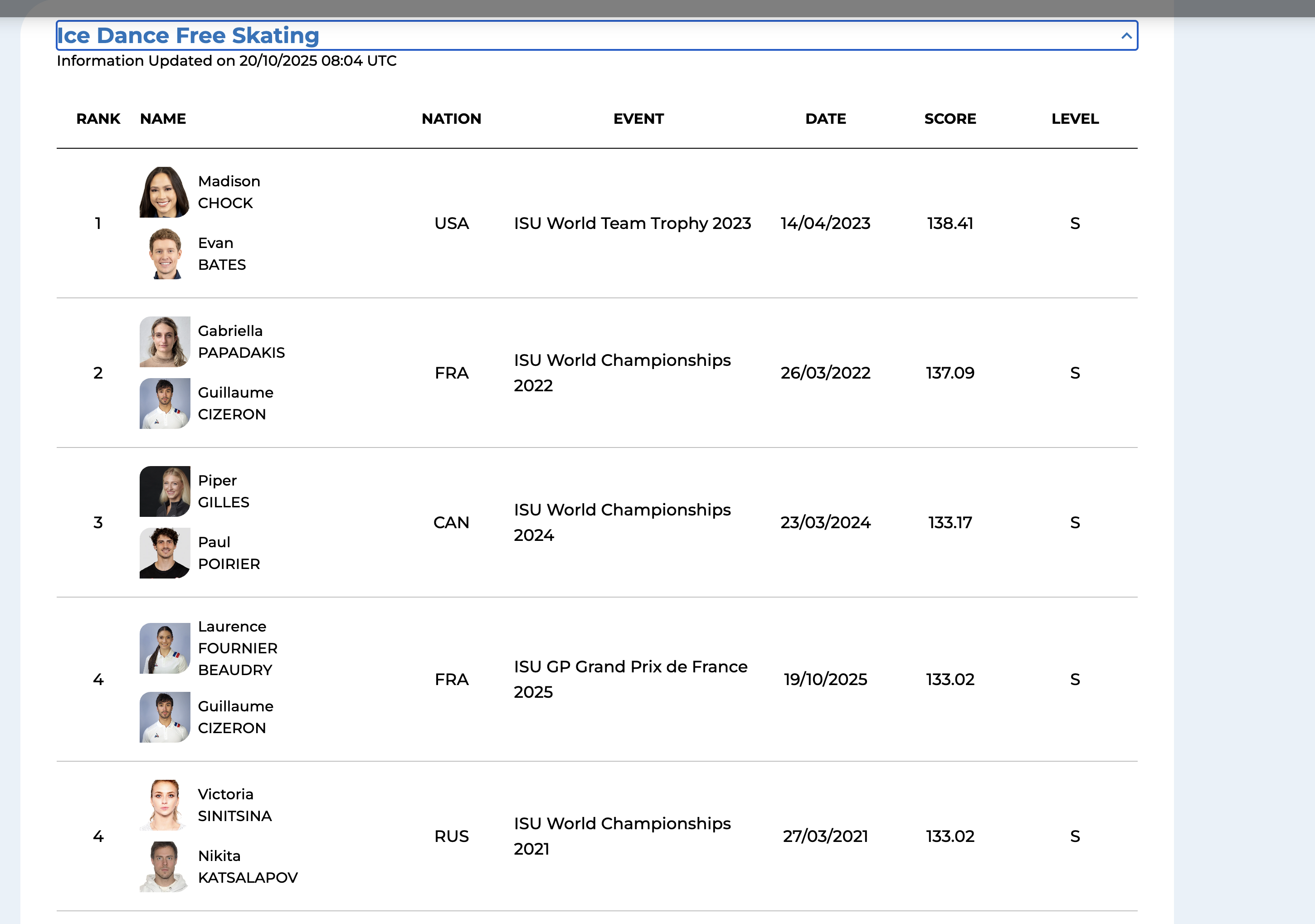The image size is (1315, 924).
Task: Click Evan Bates's portrait photo
Action: pyautogui.click(x=165, y=253)
